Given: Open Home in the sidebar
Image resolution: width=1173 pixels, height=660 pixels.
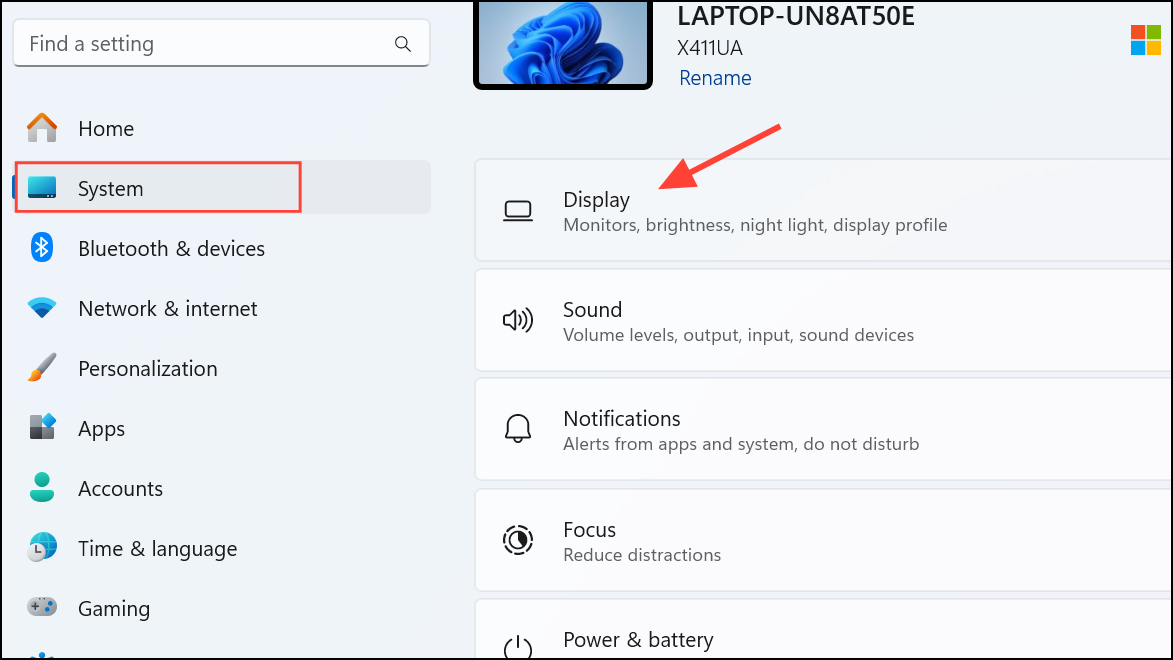Looking at the screenshot, I should 221,128.
